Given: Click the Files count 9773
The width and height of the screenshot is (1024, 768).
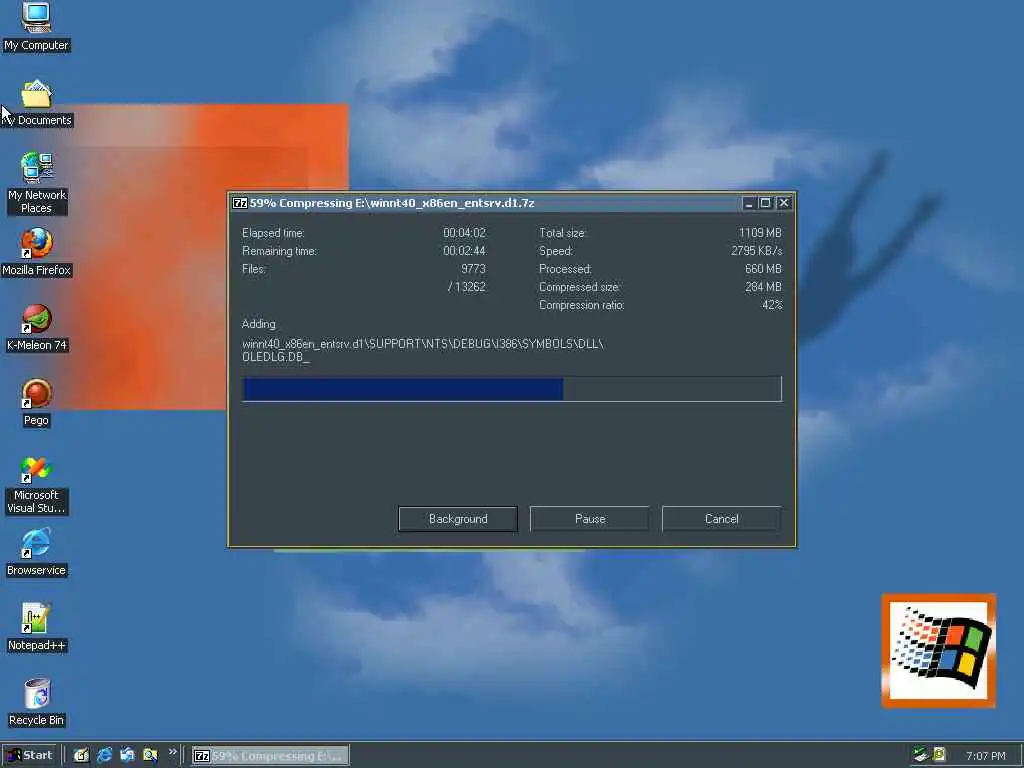Looking at the screenshot, I should coord(473,269).
